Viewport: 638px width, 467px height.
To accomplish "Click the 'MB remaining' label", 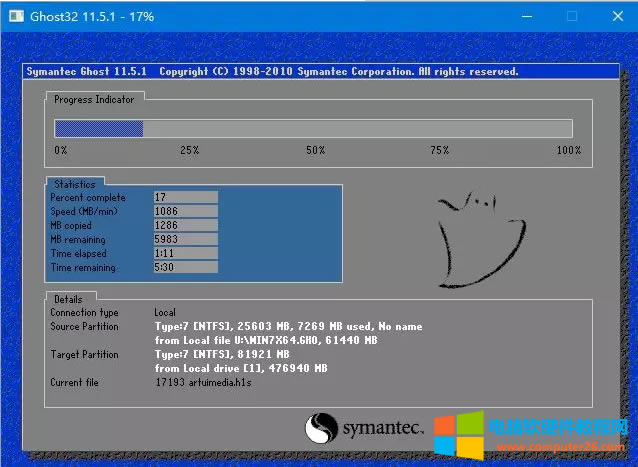I will click(78, 239).
